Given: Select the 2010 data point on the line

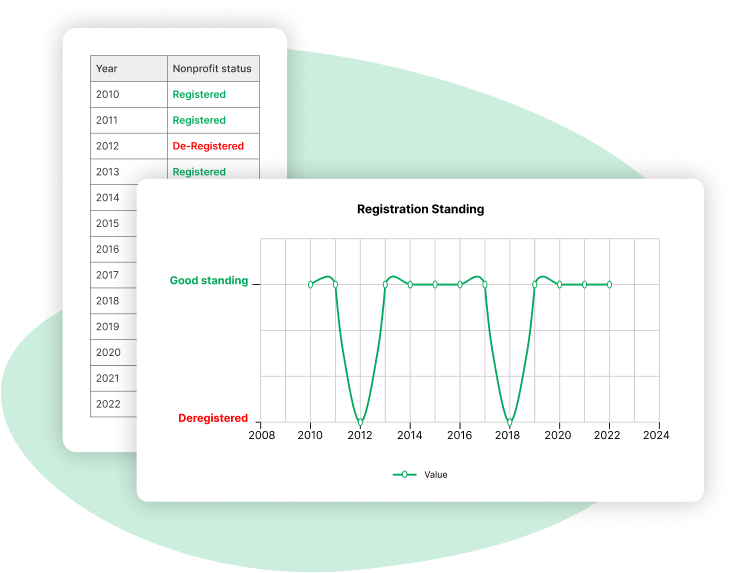Looking at the screenshot, I should point(310,284).
